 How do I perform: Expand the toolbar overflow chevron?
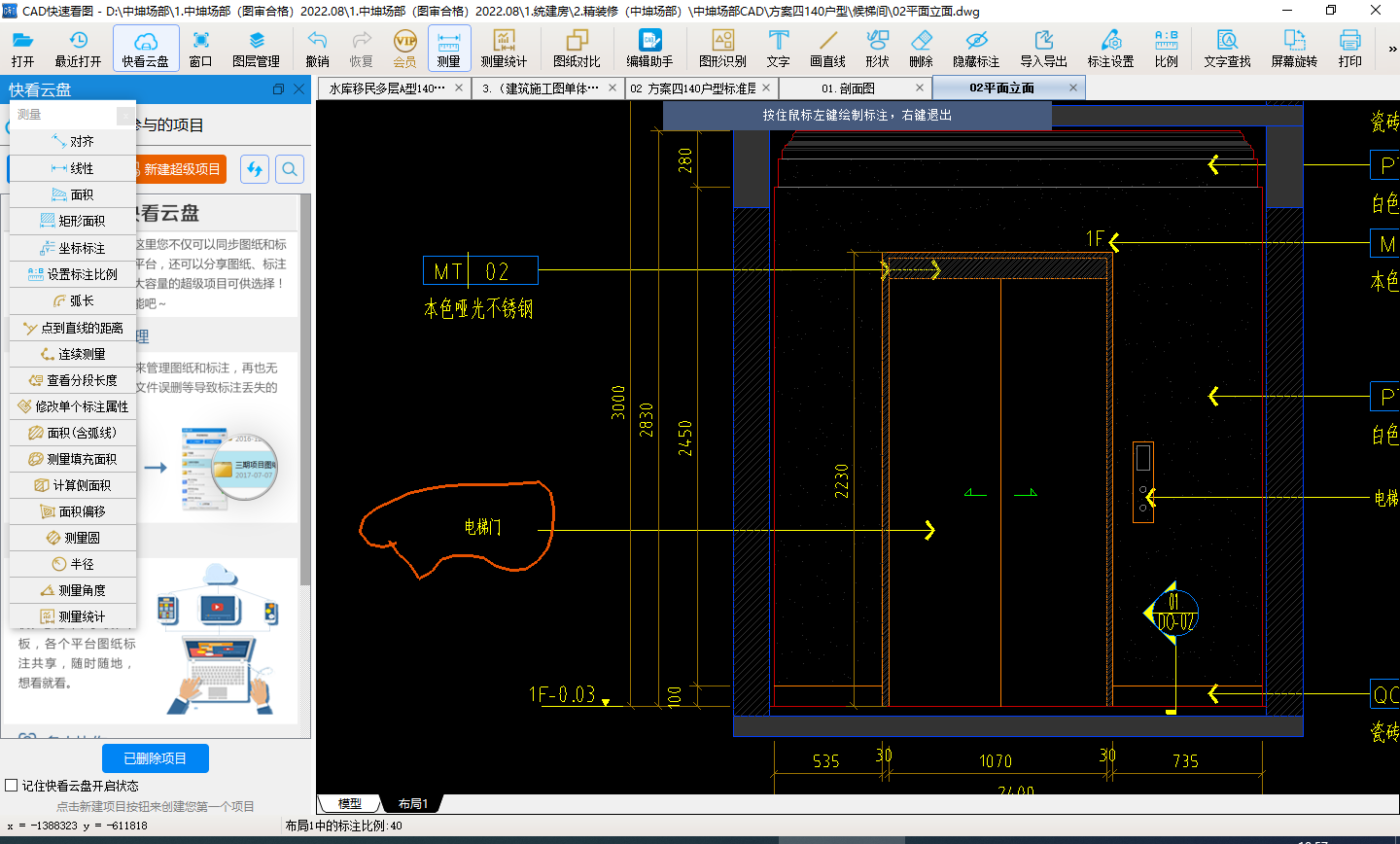coord(1392,49)
